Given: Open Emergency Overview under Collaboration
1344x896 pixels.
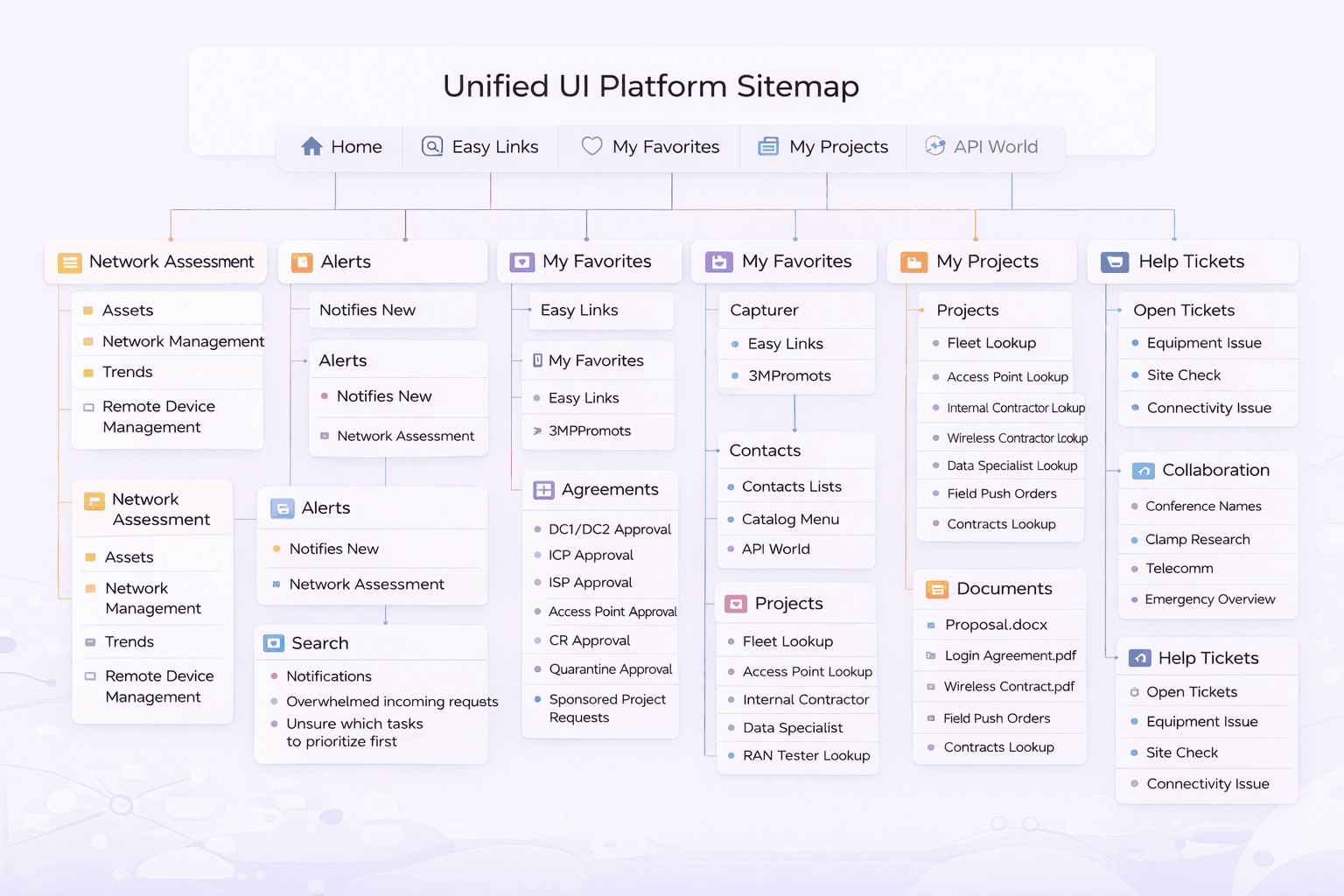Looking at the screenshot, I should click(x=1209, y=599).
